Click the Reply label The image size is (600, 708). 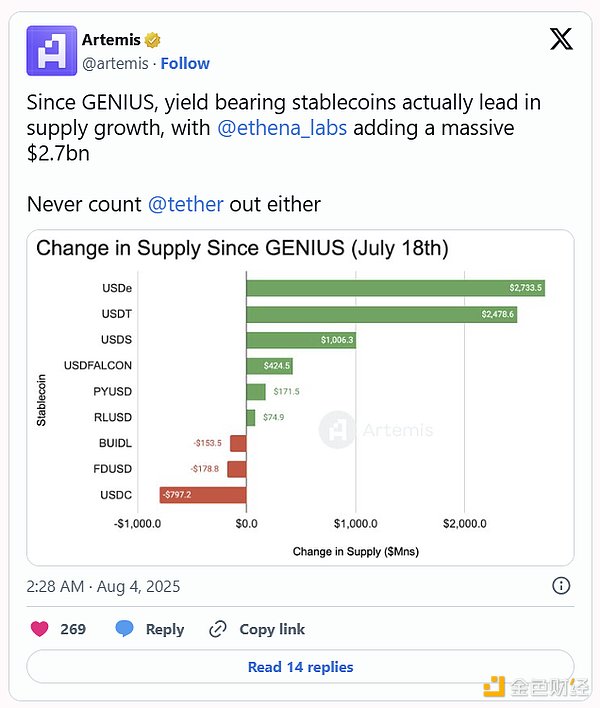pyautogui.click(x=165, y=629)
